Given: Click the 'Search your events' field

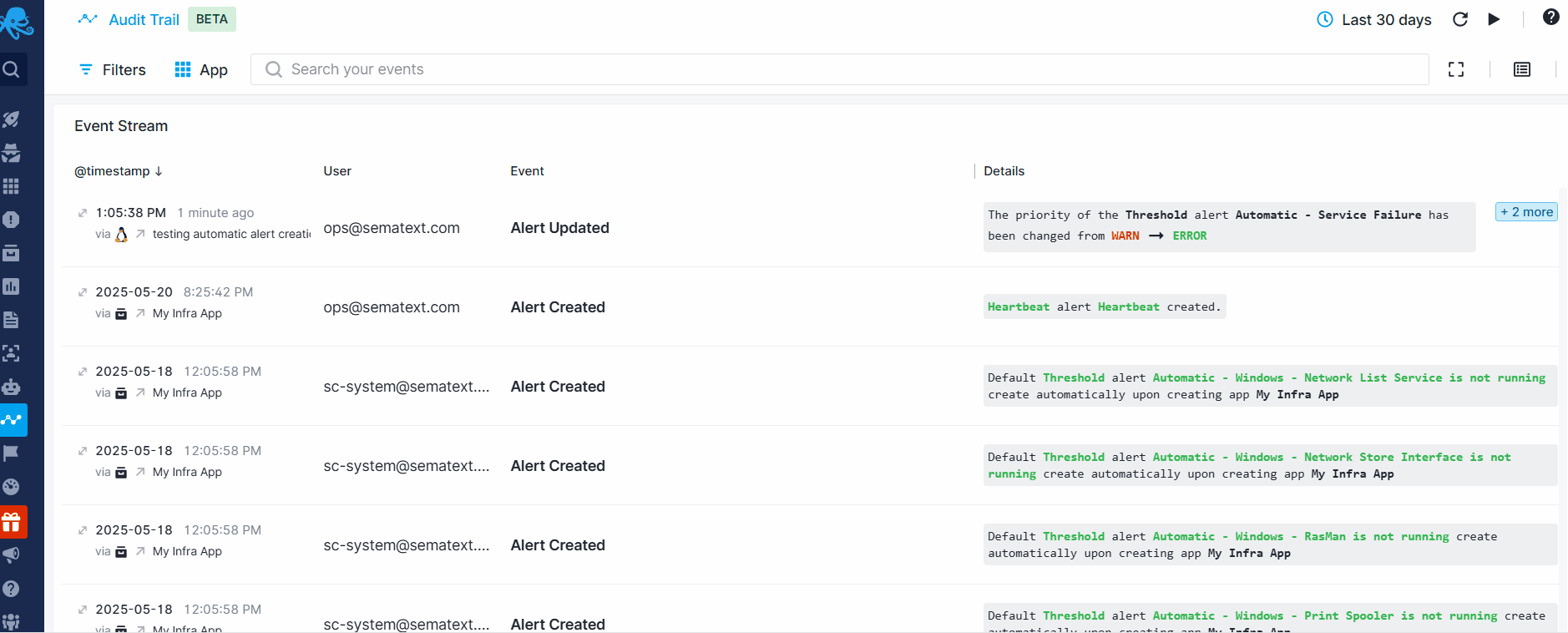Looking at the screenshot, I should coord(839,69).
